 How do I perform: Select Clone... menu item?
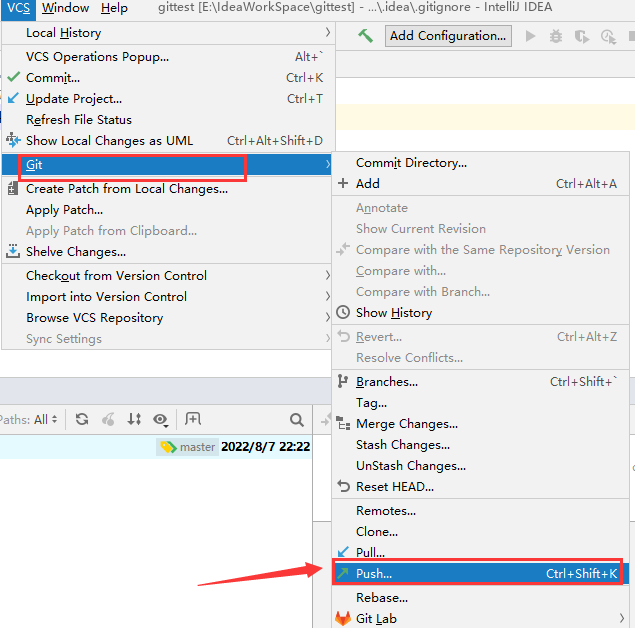click(480, 532)
